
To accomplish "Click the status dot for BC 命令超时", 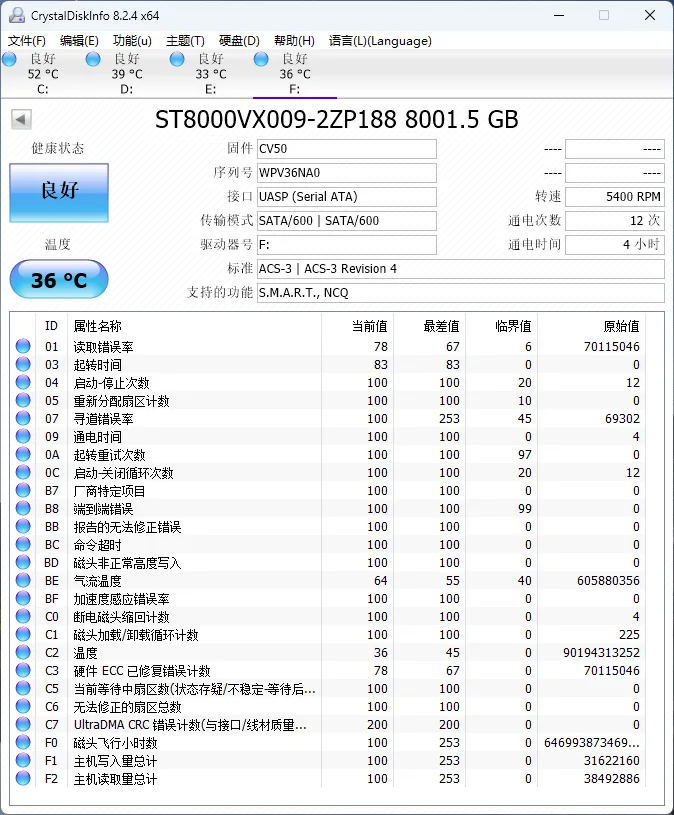I will coord(23,544).
